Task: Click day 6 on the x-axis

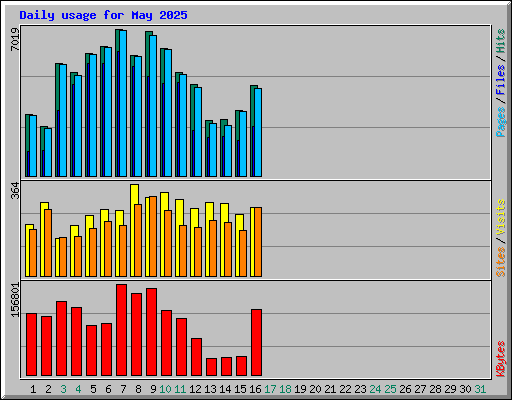Action: pyautogui.click(x=108, y=389)
